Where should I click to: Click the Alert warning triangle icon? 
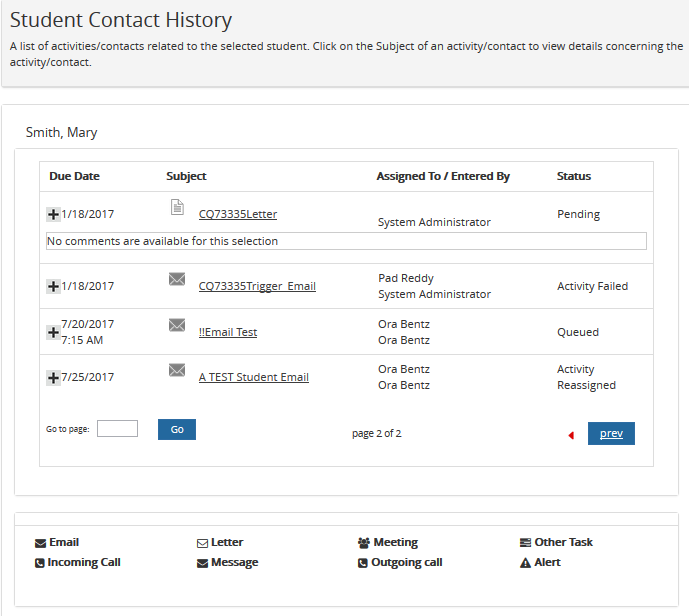coord(525,563)
